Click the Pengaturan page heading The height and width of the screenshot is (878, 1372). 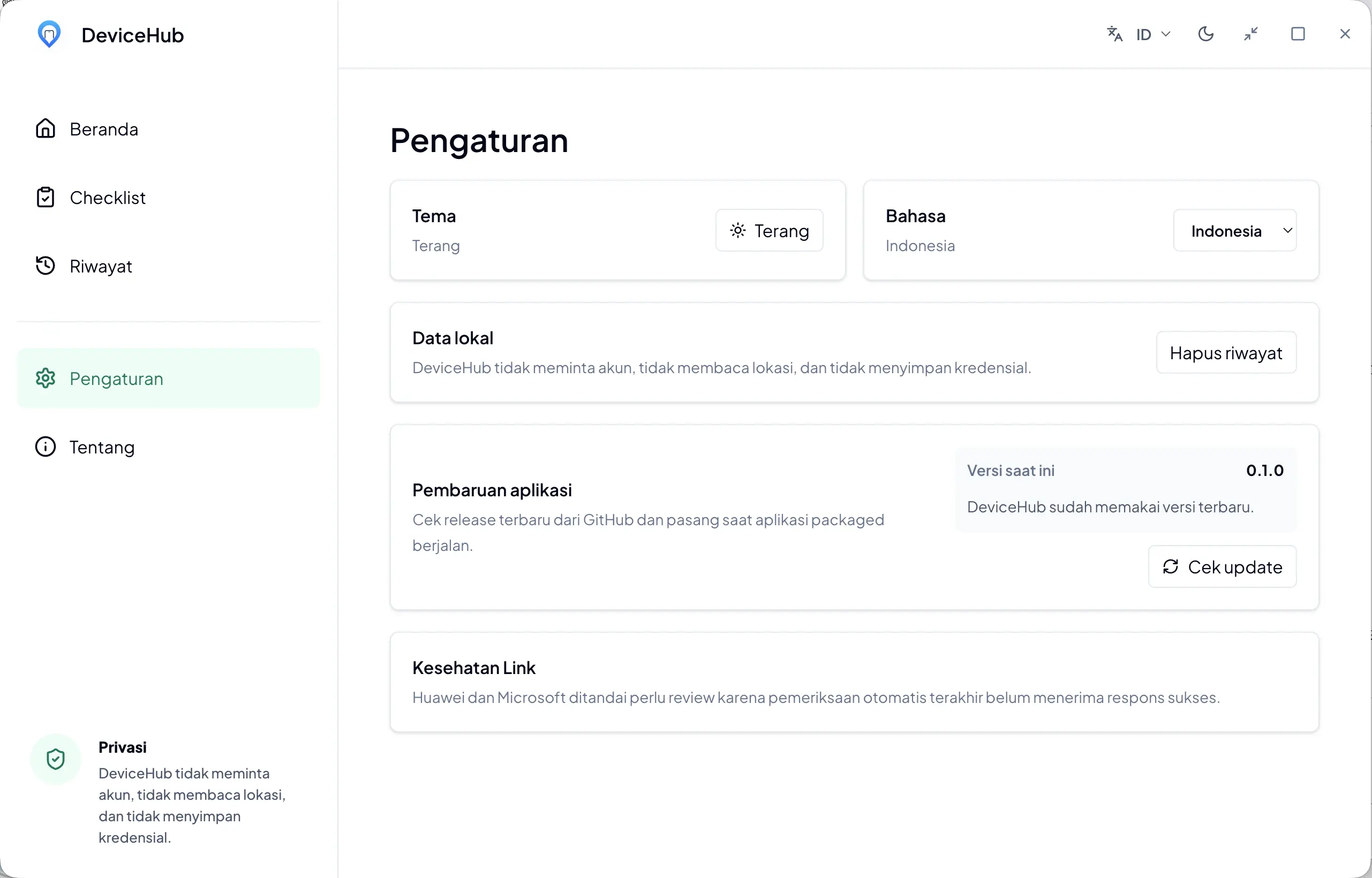(x=479, y=140)
